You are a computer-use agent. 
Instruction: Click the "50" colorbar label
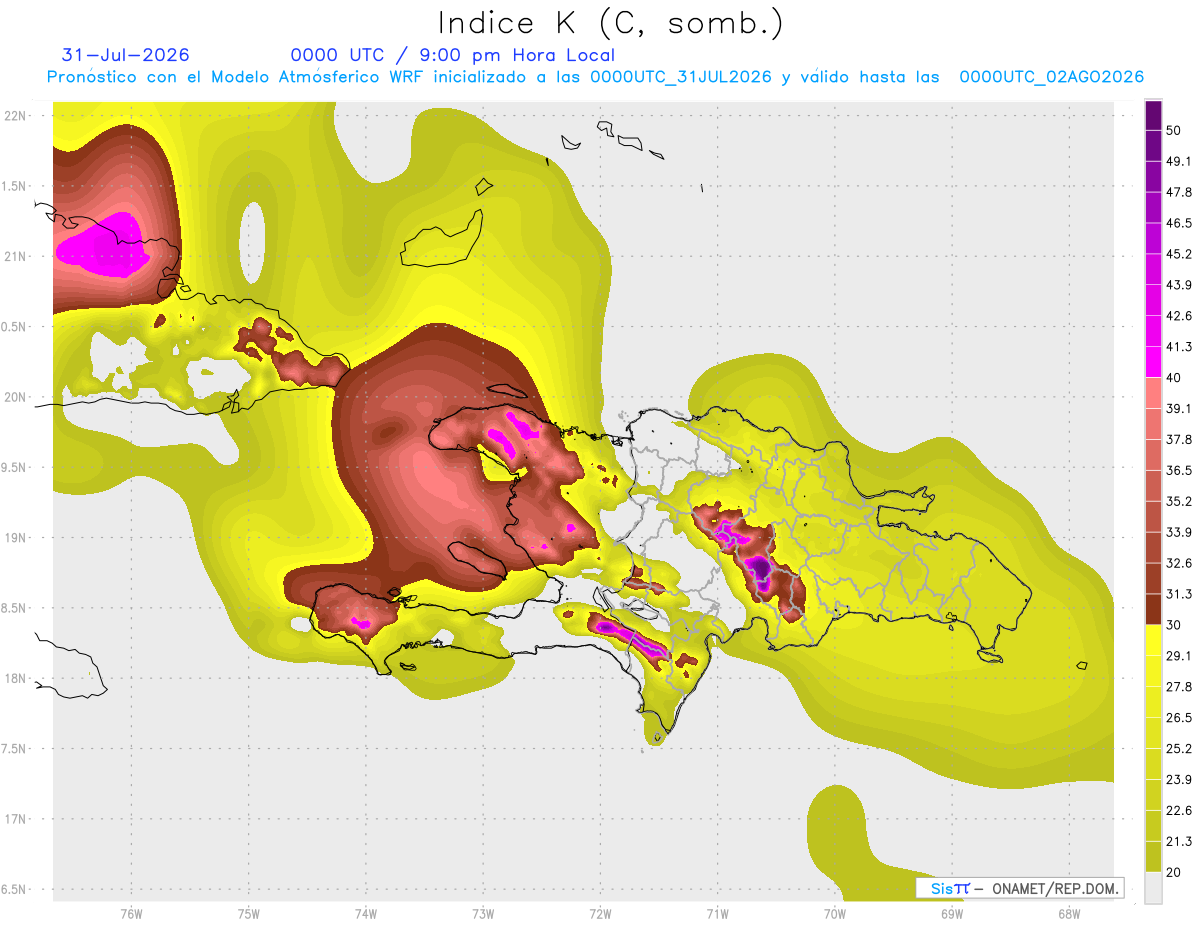click(x=1174, y=131)
